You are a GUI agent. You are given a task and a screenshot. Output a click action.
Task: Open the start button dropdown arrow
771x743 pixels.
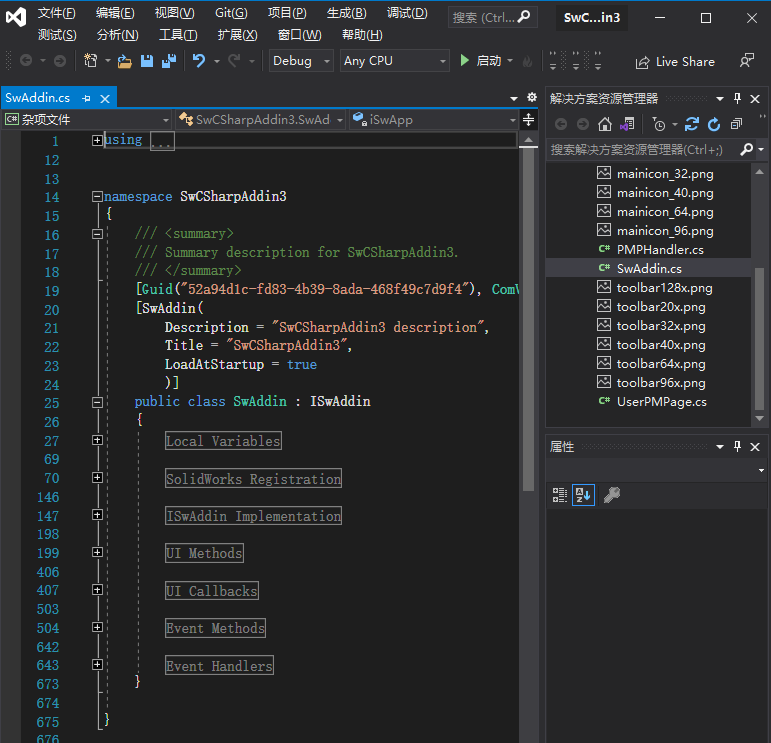510,61
